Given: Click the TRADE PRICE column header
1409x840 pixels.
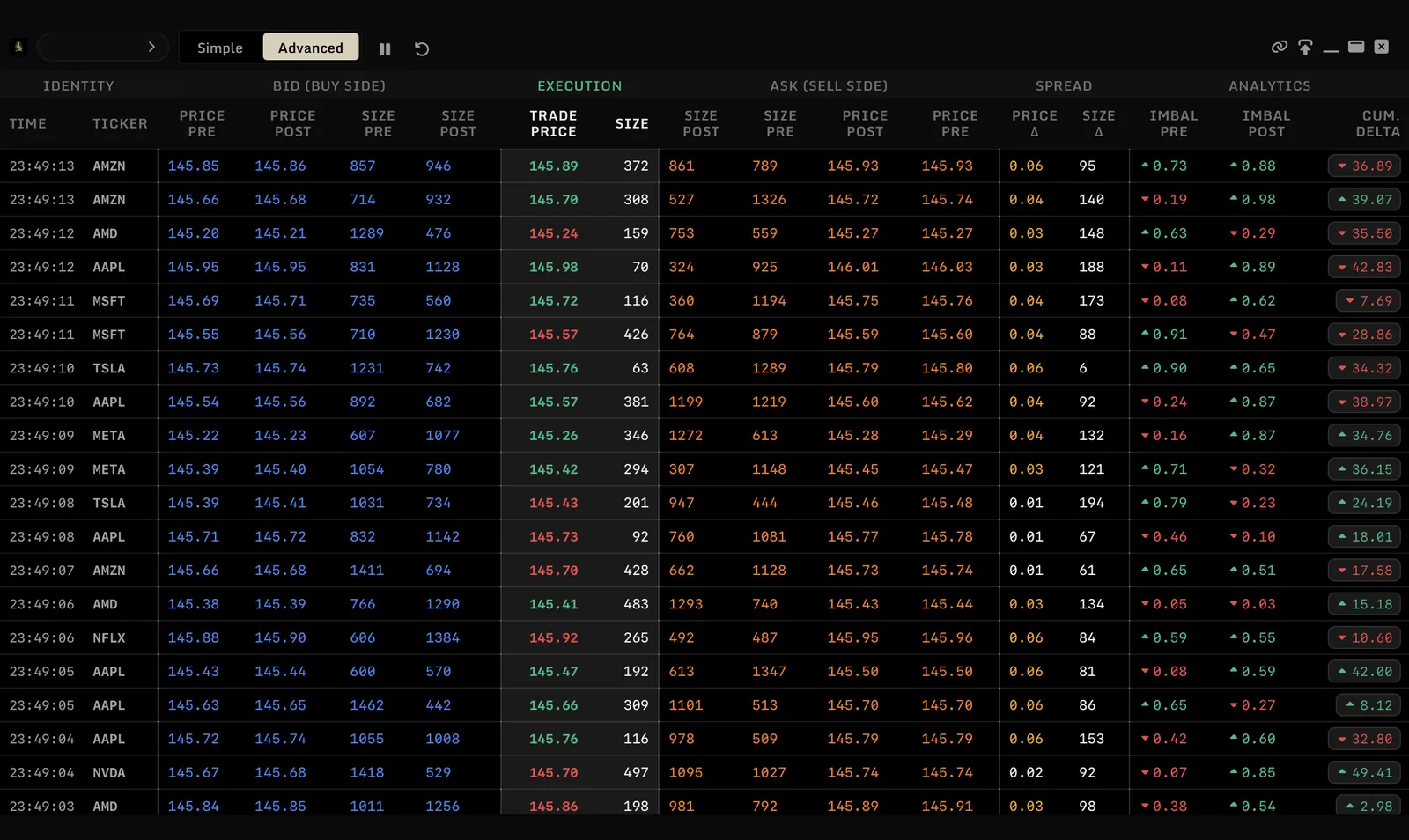Looking at the screenshot, I should [553, 123].
